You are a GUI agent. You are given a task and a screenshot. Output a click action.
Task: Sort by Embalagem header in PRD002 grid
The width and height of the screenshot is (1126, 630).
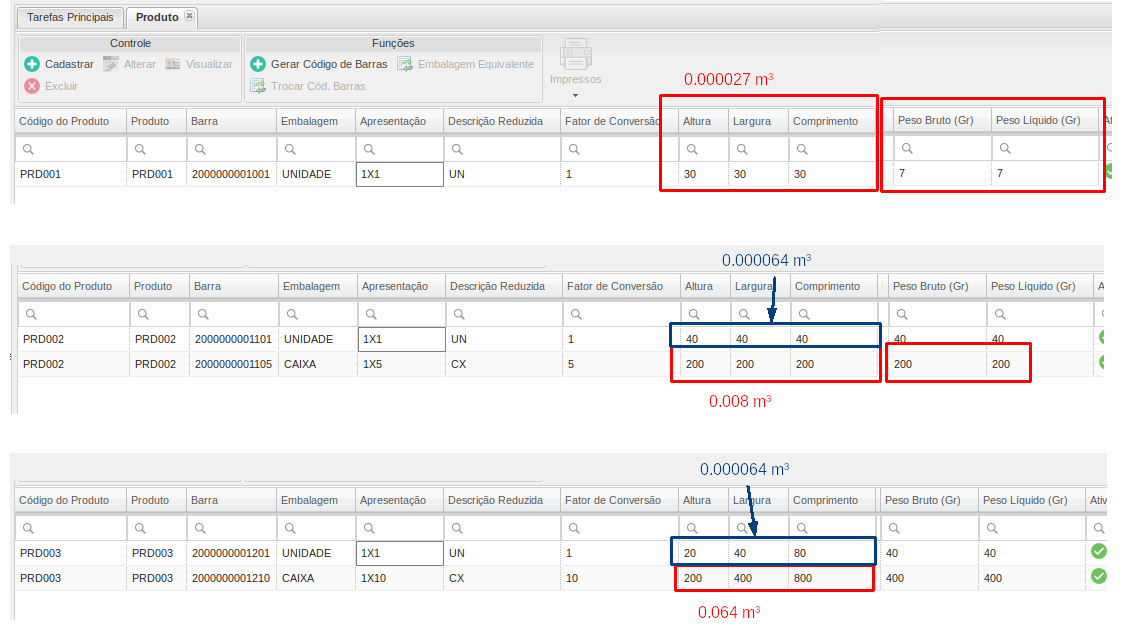(317, 286)
